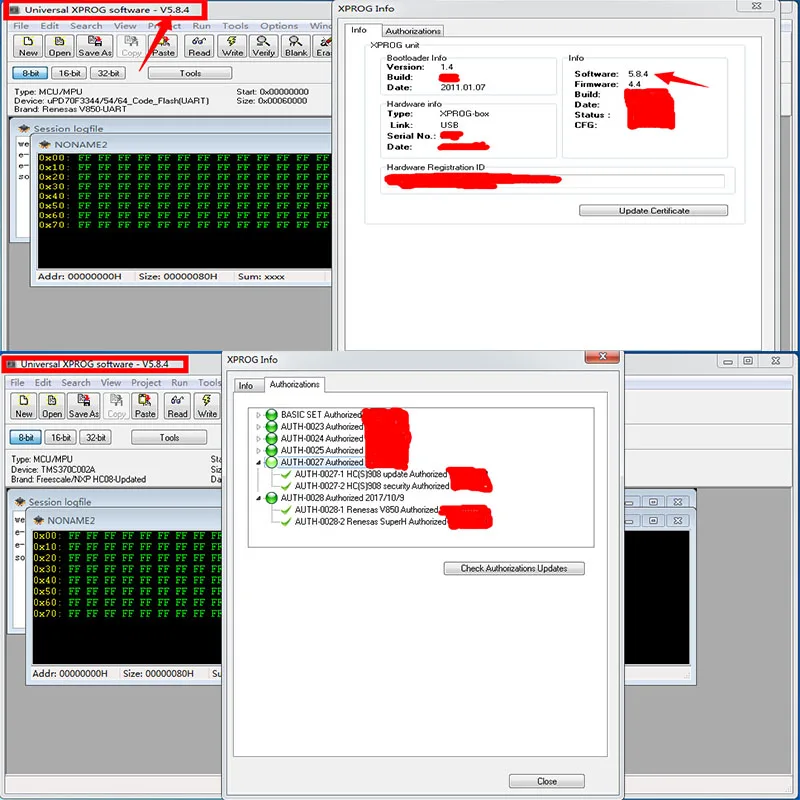800x800 pixels.
Task: Collapse AUTH-0028 Authorized node
Action: pyautogui.click(x=258, y=497)
